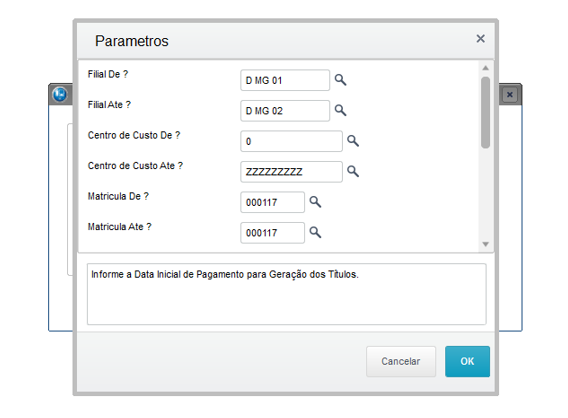Click the Matricula Ate input field
Viewport: 568px width, 418px height.
pyautogui.click(x=272, y=232)
